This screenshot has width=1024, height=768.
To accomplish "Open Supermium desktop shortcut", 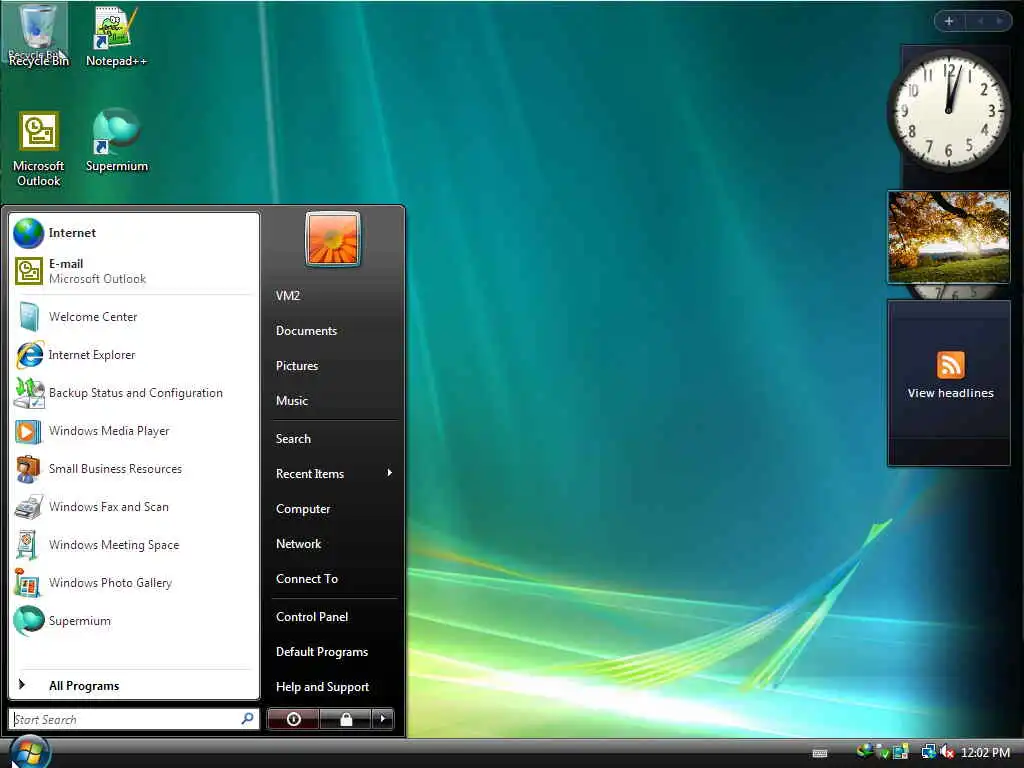I will [116, 140].
